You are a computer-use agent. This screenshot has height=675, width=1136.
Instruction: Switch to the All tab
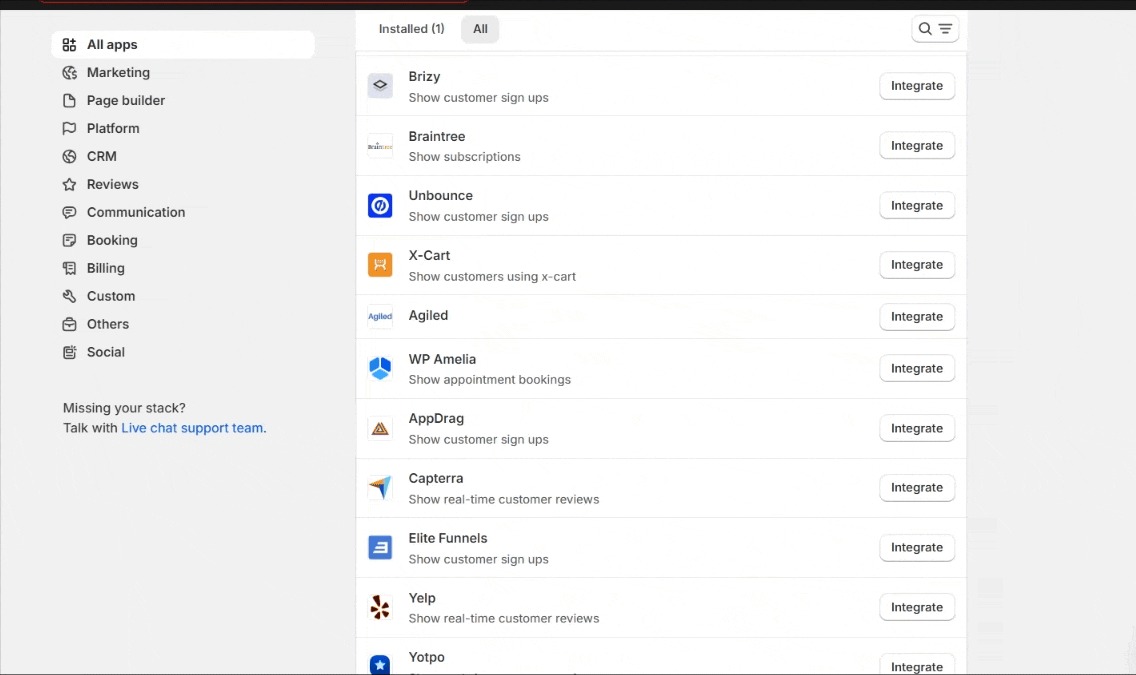pyautogui.click(x=480, y=29)
